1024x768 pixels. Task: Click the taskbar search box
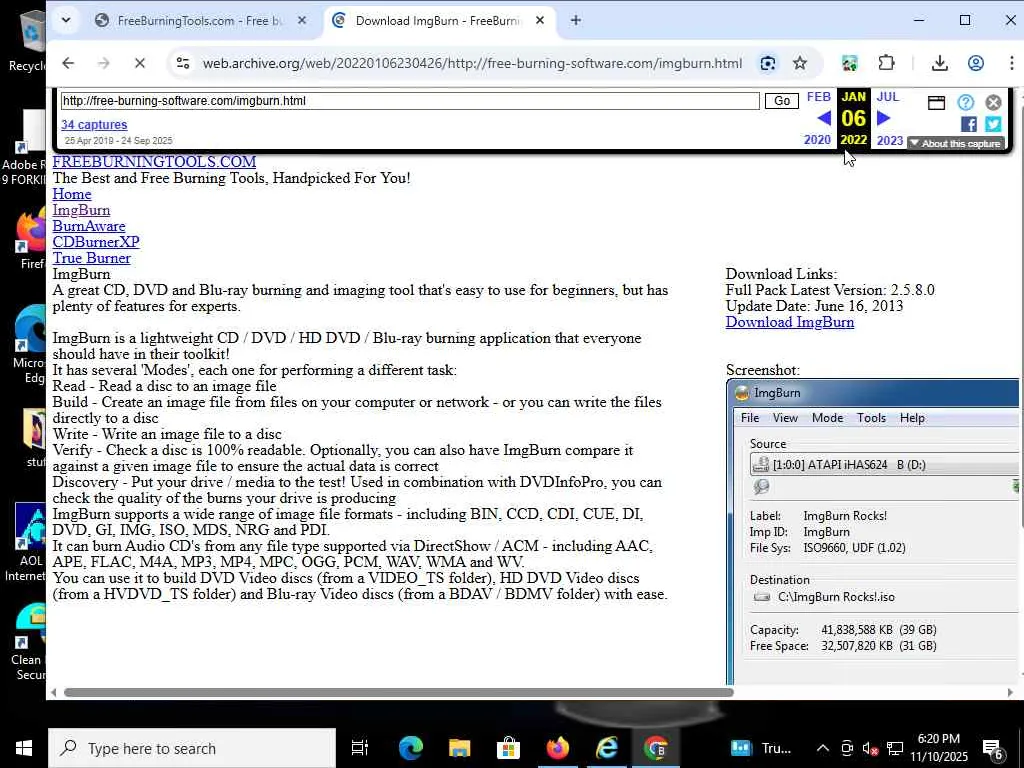pyautogui.click(x=192, y=748)
